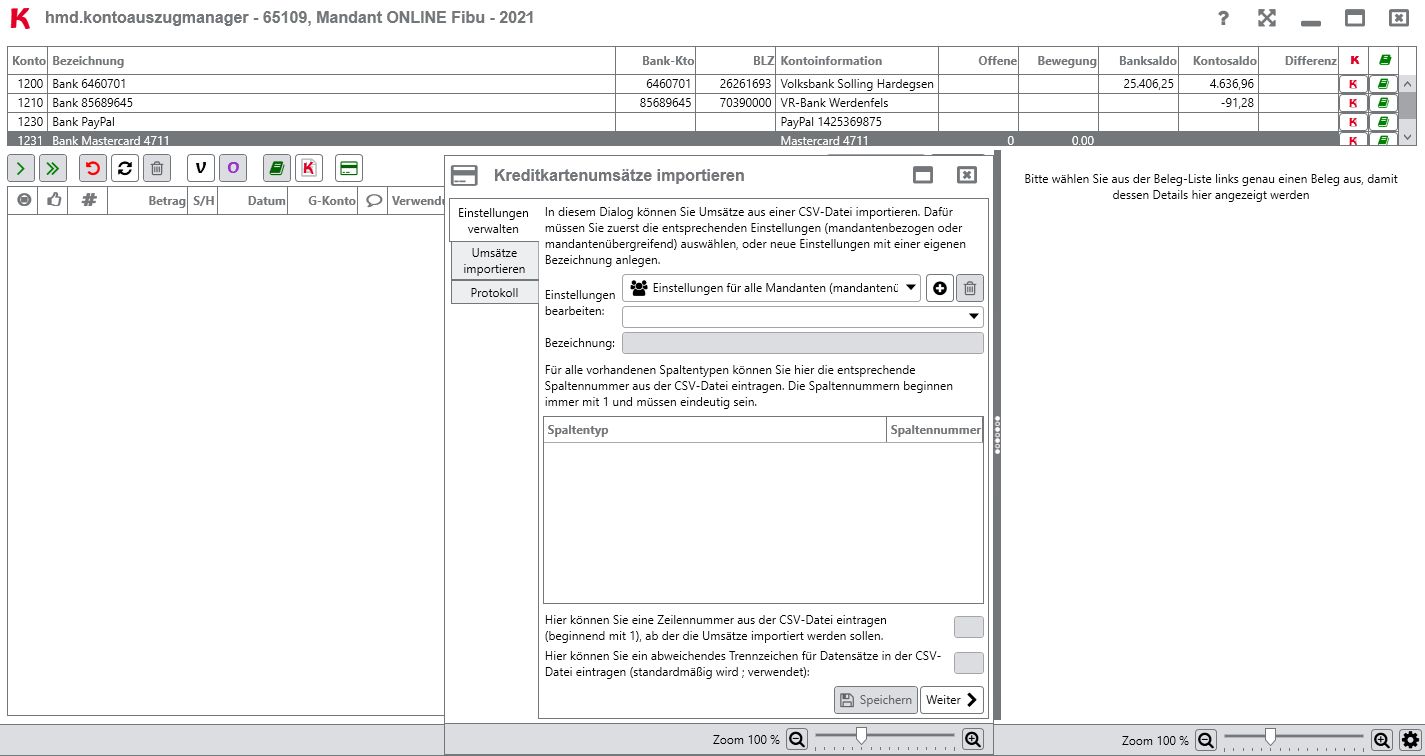This screenshot has height=756, width=1425.
Task: Click the CSV start row number field
Action: pyautogui.click(x=967, y=627)
